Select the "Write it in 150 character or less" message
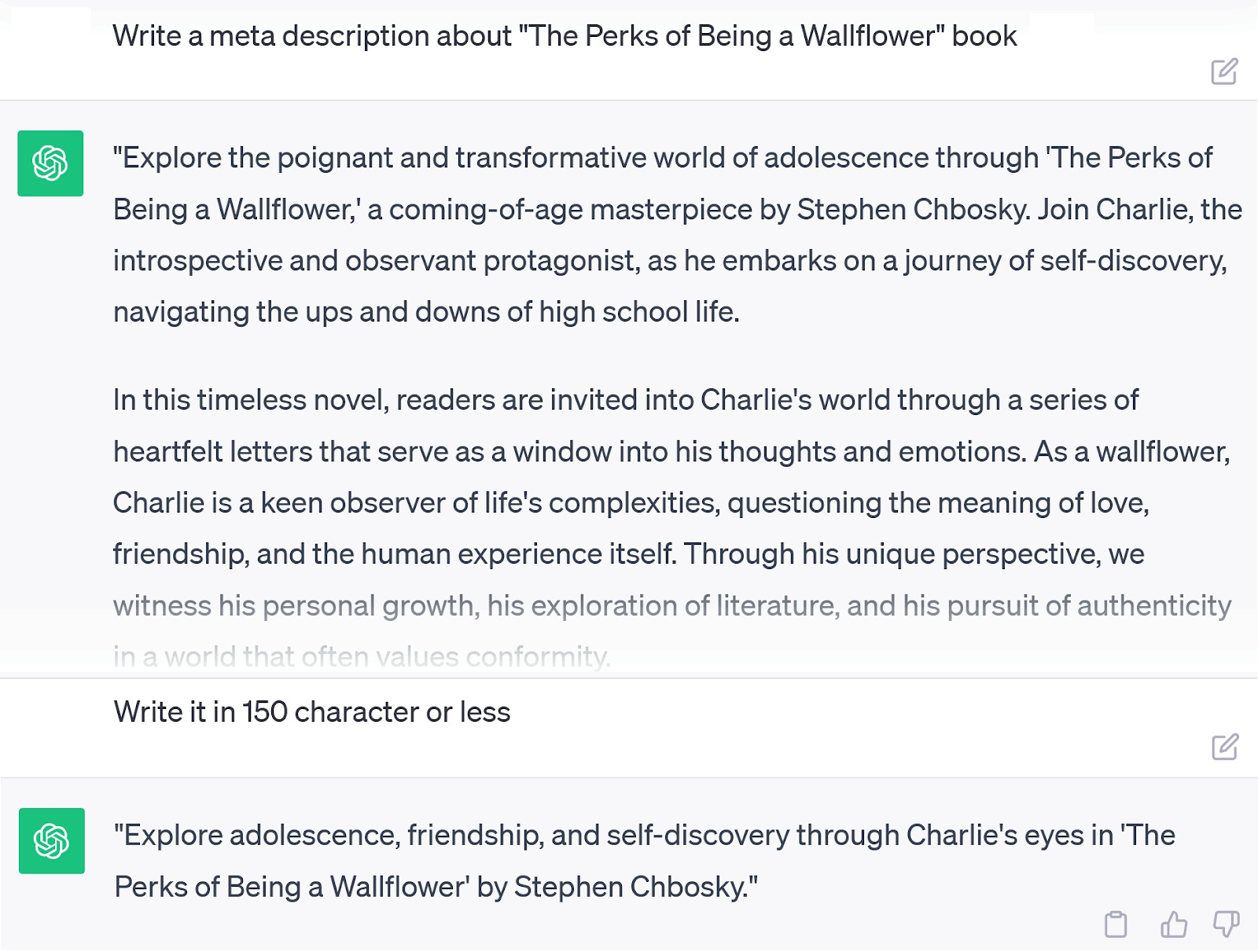The height and width of the screenshot is (952, 1258). (312, 712)
